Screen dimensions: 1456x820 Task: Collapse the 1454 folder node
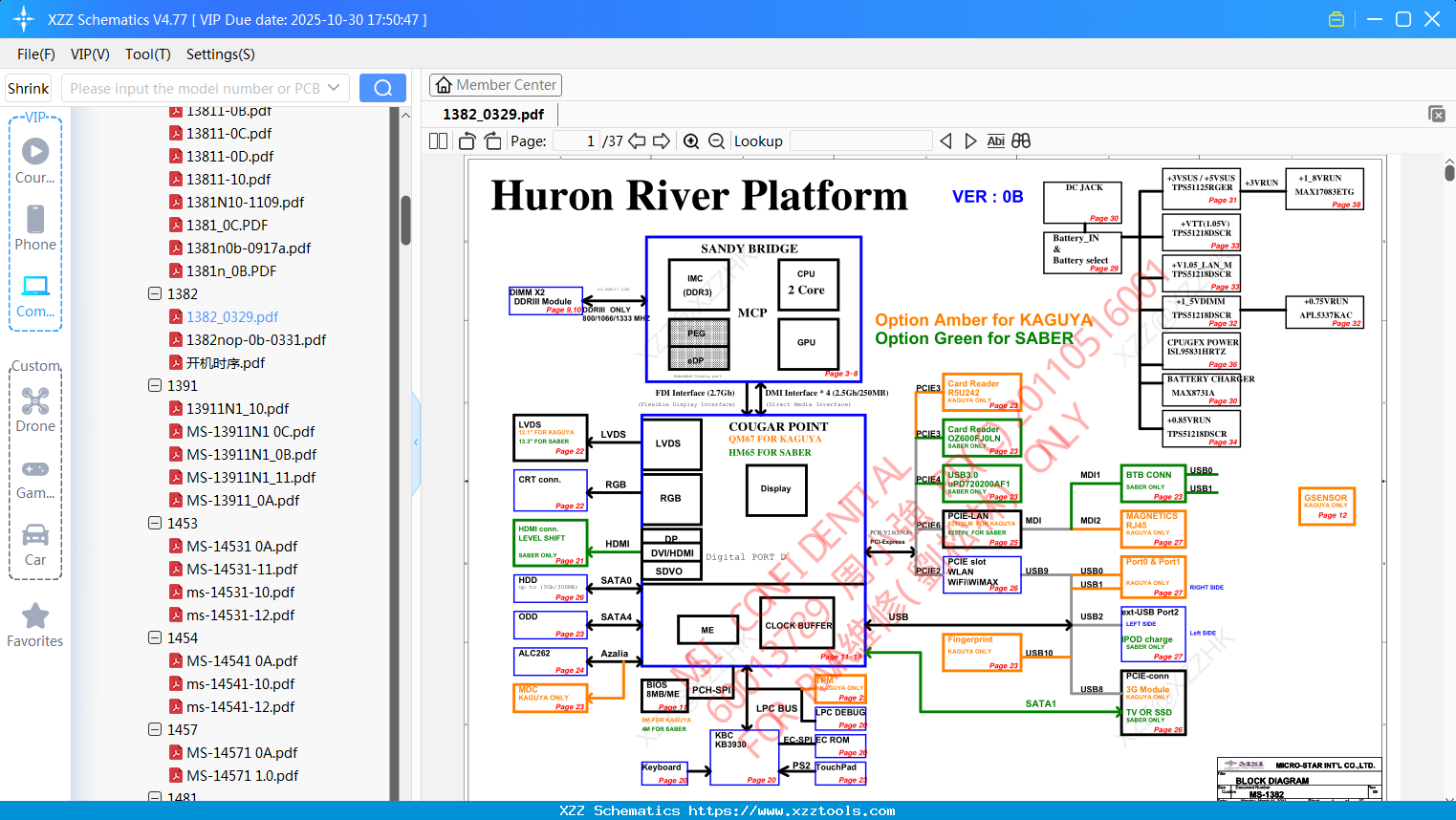click(x=155, y=637)
